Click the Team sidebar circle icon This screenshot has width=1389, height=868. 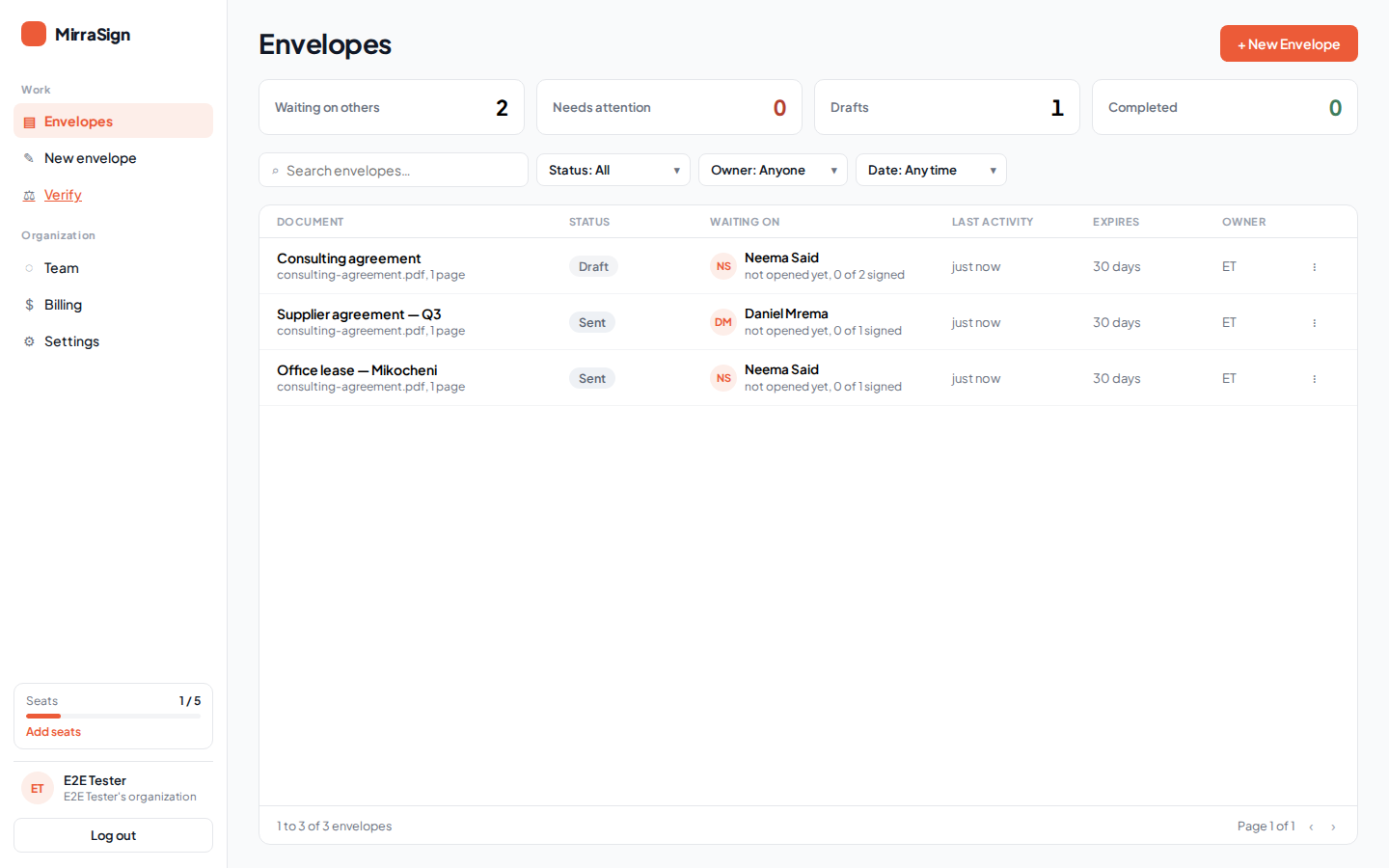coord(29,268)
